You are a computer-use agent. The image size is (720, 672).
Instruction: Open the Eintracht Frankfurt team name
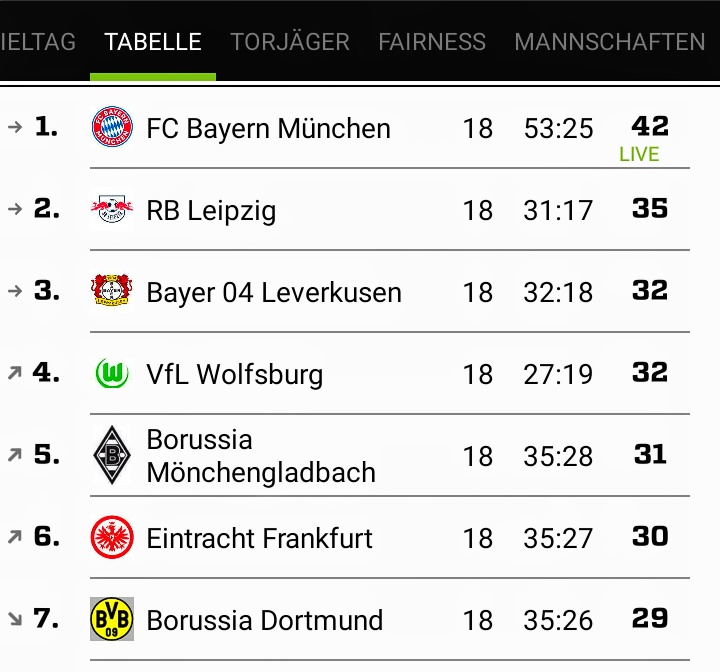coord(259,539)
